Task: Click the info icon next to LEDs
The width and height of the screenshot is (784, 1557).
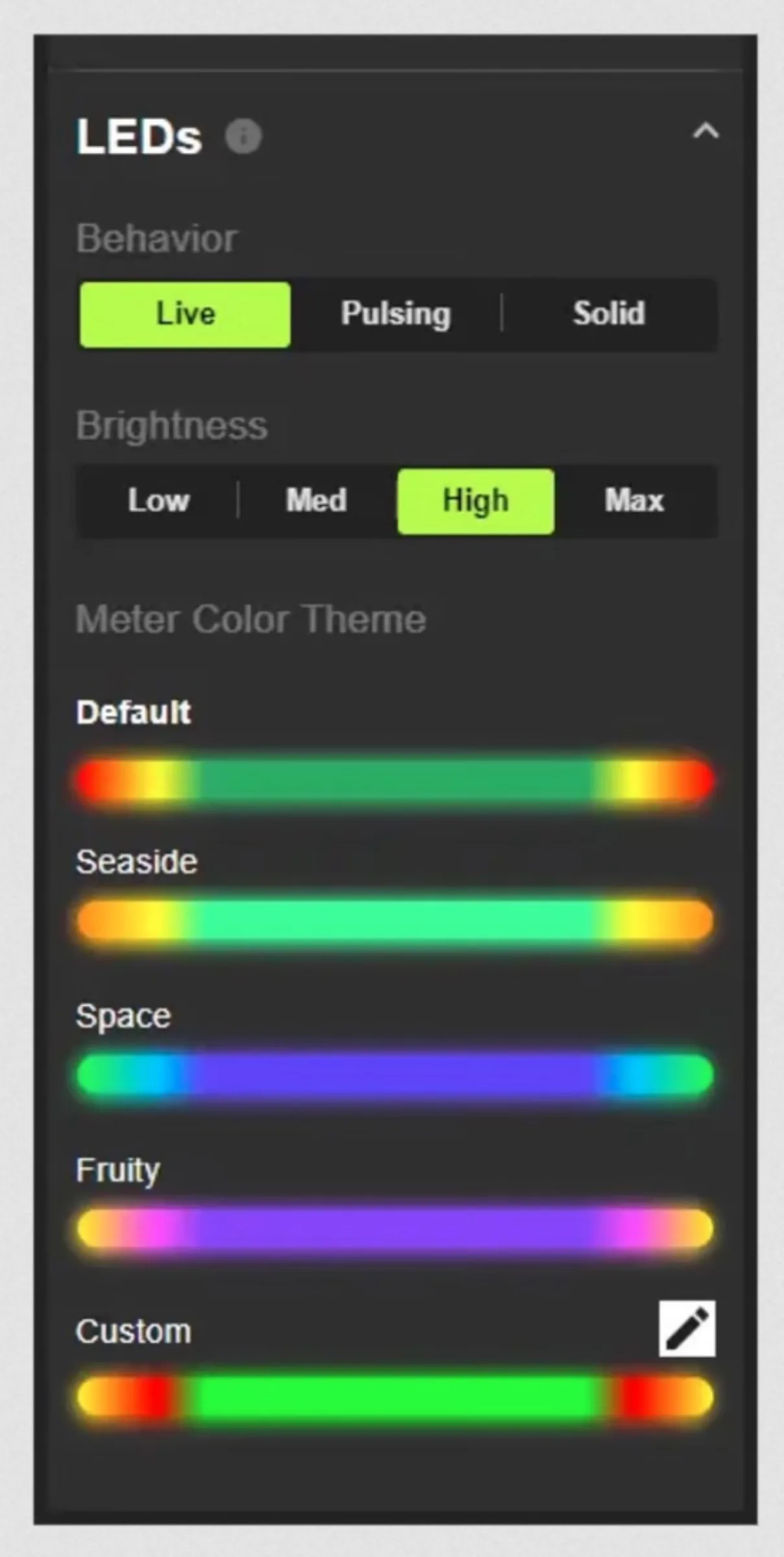Action: click(x=243, y=136)
